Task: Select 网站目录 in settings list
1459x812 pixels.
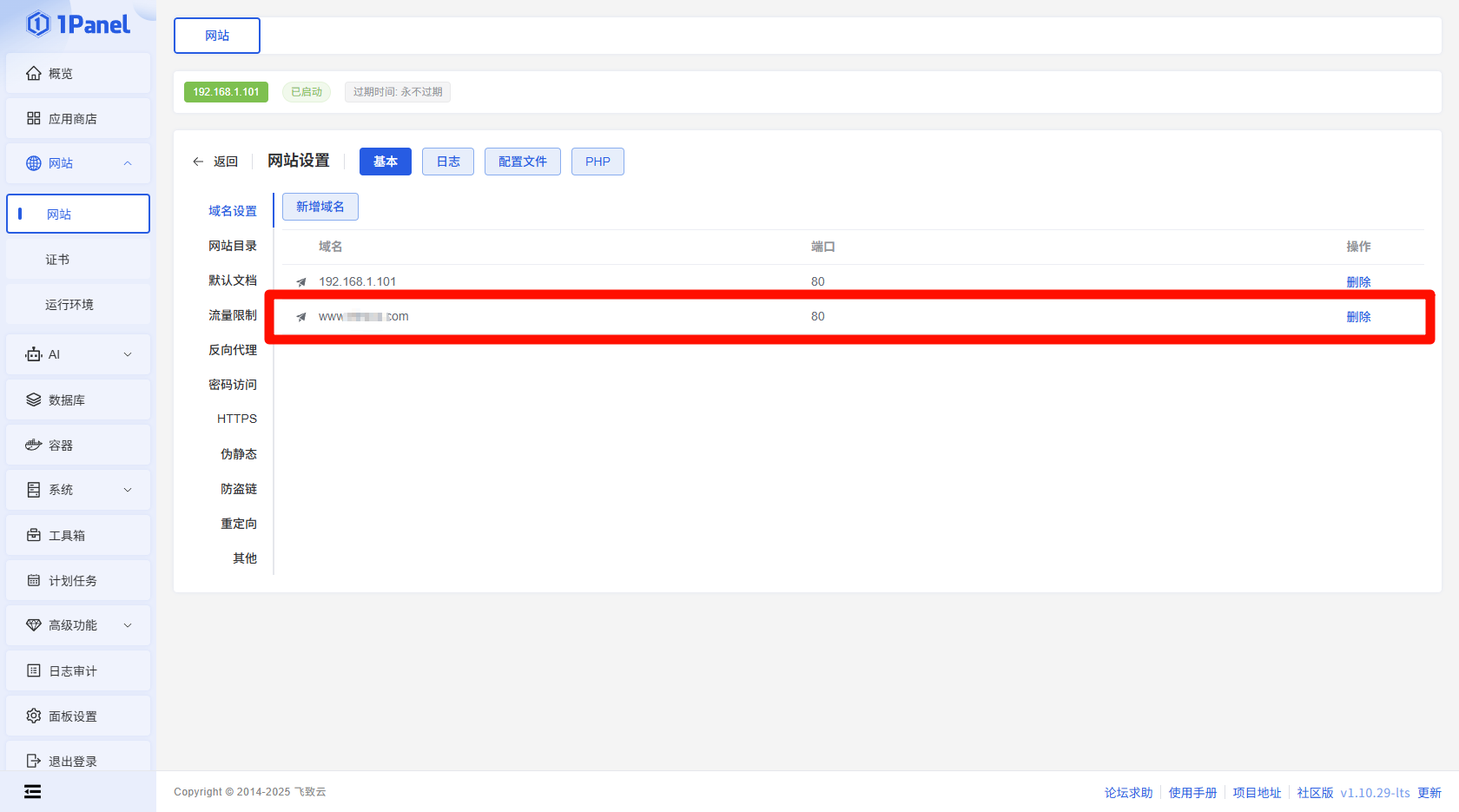Action: tap(233, 246)
